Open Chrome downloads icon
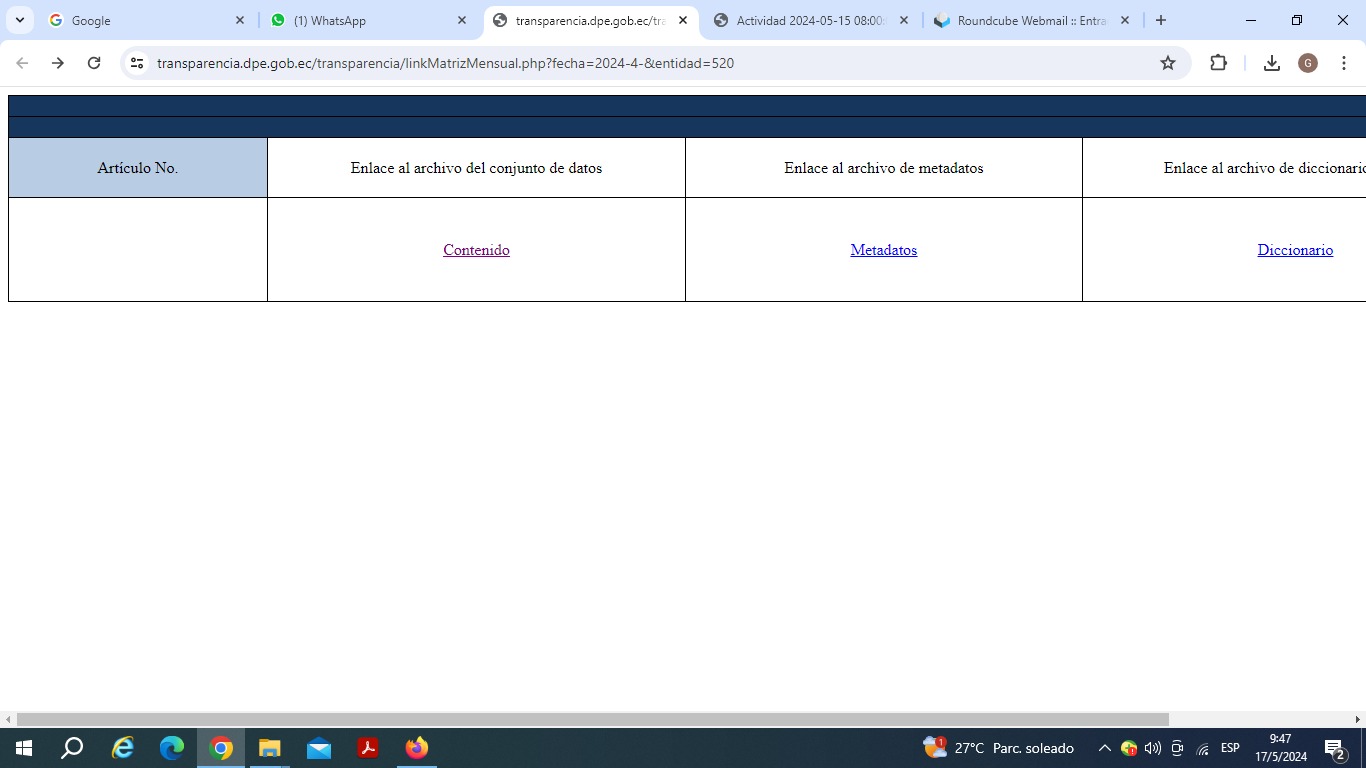 tap(1271, 63)
